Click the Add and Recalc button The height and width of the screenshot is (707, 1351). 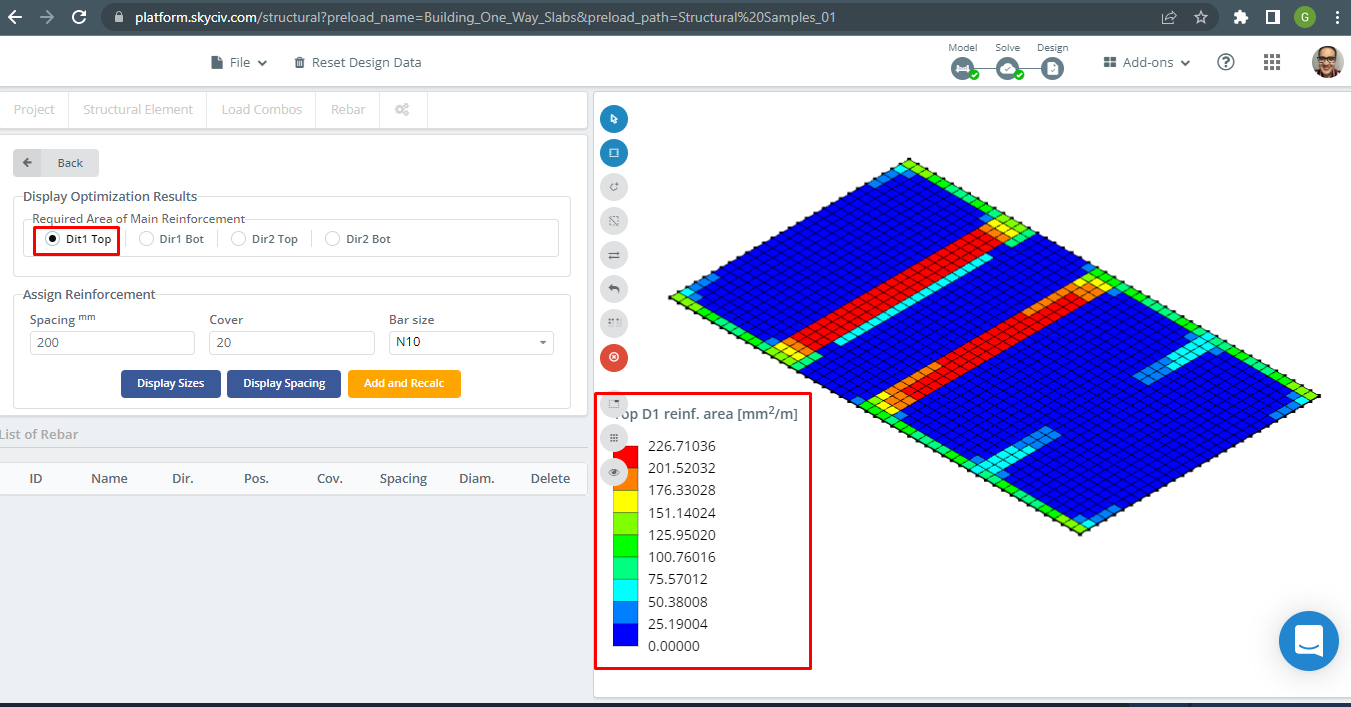pos(404,383)
